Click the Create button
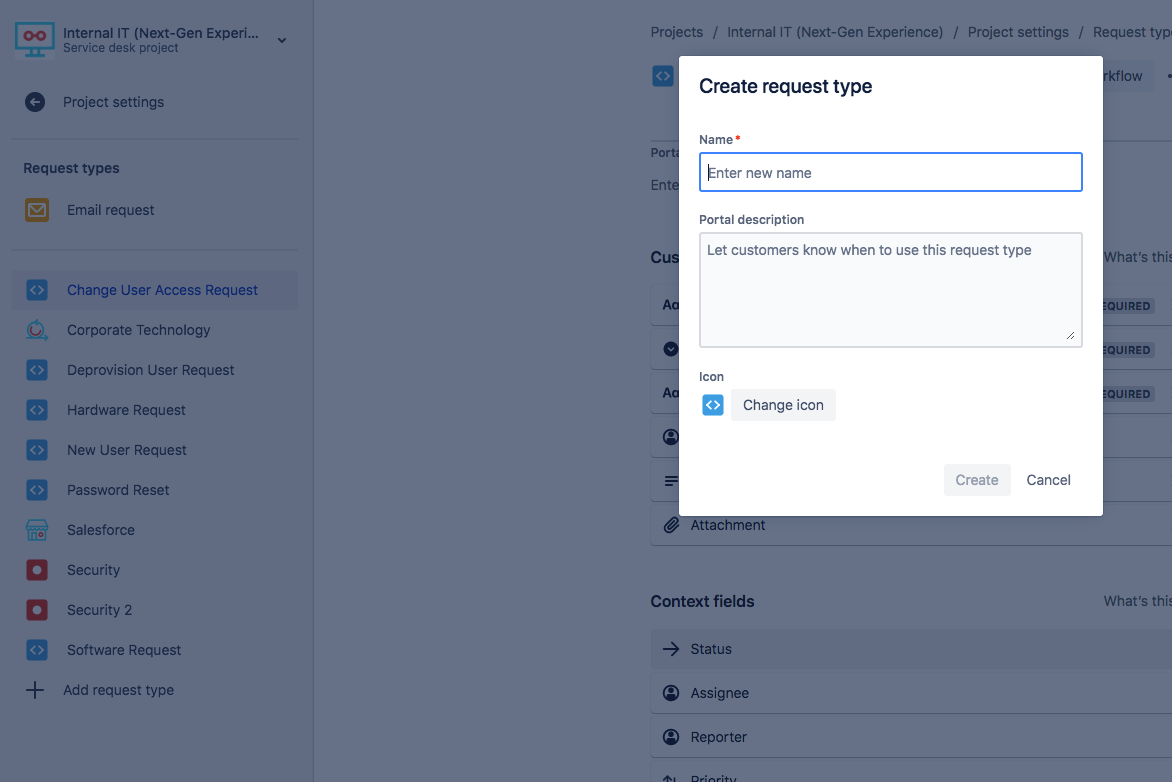The image size is (1172, 782). pyautogui.click(x=977, y=480)
